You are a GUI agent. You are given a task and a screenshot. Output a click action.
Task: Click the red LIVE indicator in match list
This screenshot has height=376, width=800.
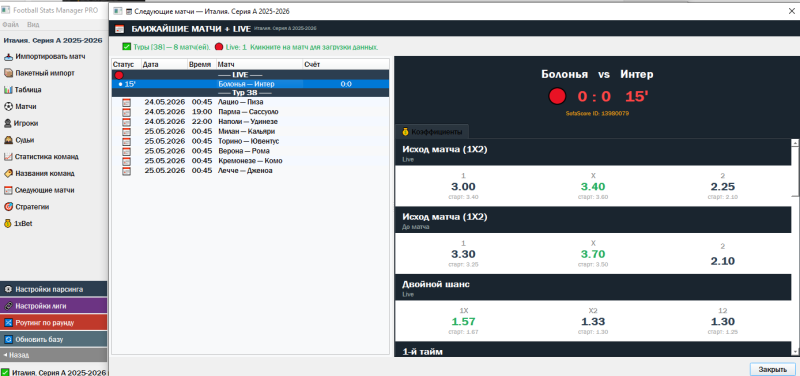pyautogui.click(x=119, y=75)
